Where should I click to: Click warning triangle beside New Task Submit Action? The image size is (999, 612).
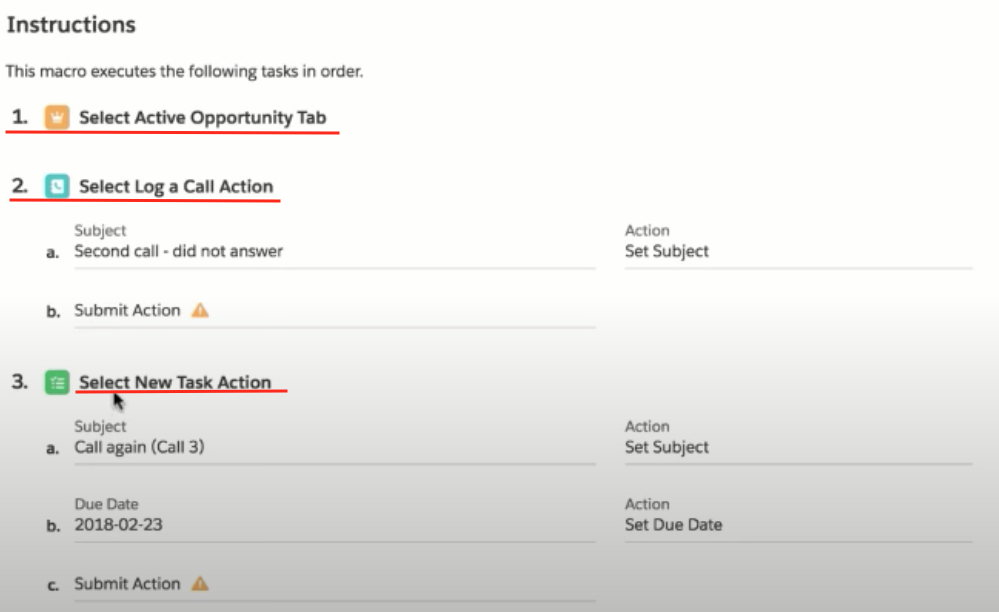click(200, 583)
